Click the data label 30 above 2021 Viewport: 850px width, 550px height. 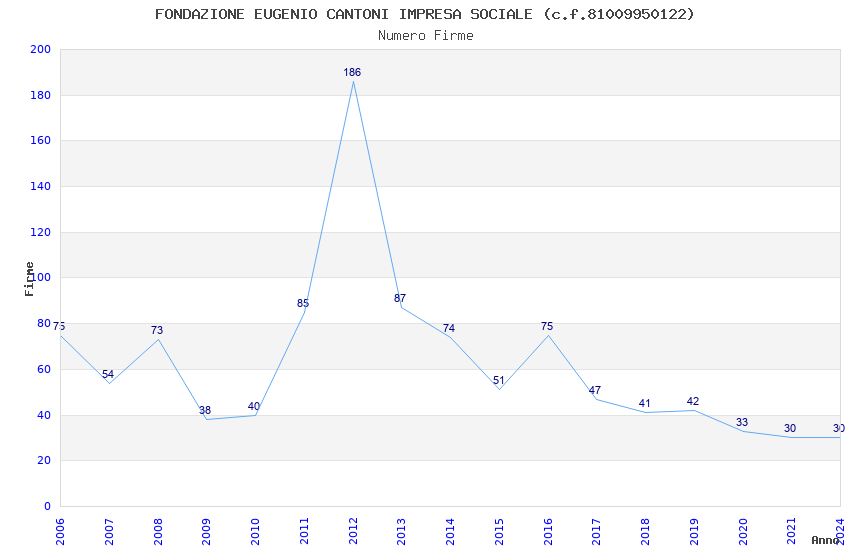(x=790, y=428)
